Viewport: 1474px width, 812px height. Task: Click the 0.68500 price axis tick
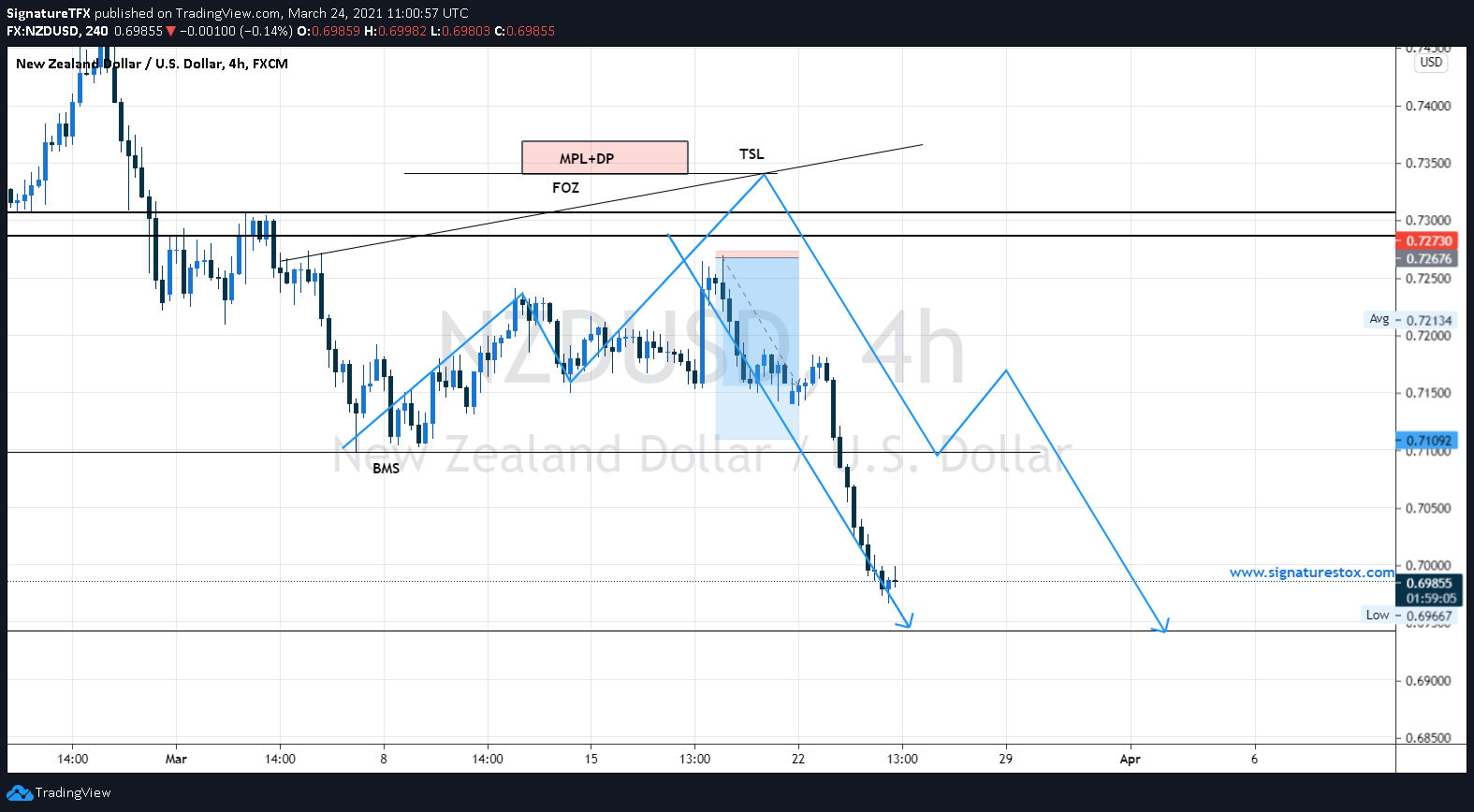[1428, 738]
